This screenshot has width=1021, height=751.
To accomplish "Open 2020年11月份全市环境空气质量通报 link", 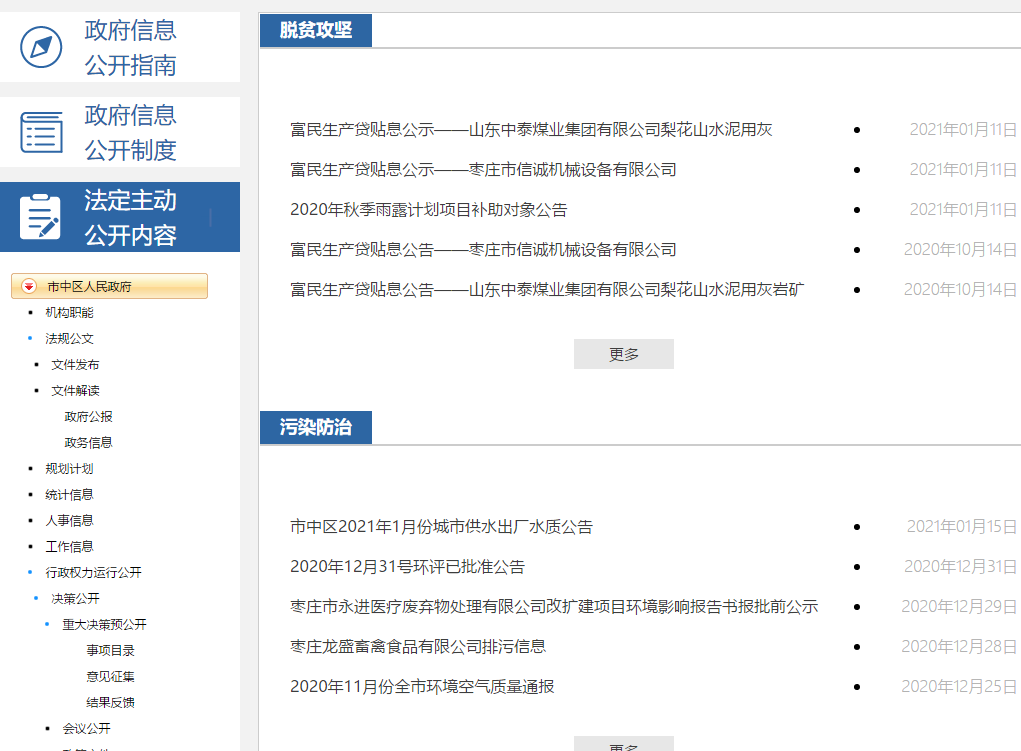I will (422, 687).
